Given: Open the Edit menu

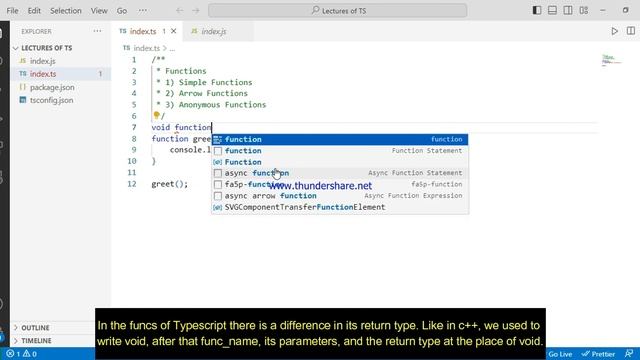Looking at the screenshot, I should (34, 11).
